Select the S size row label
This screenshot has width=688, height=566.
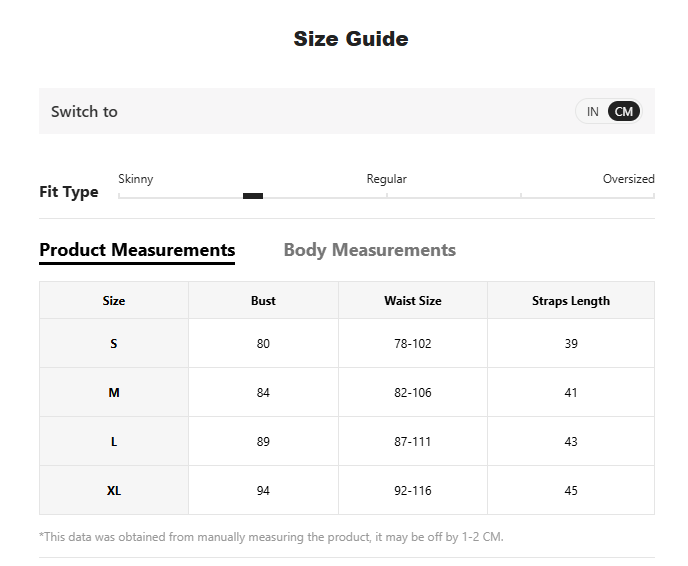tap(114, 344)
